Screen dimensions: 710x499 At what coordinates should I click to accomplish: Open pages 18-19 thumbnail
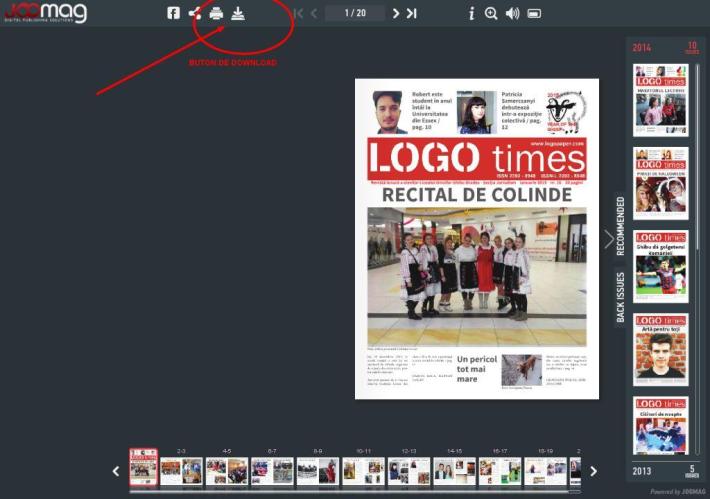[546, 471]
